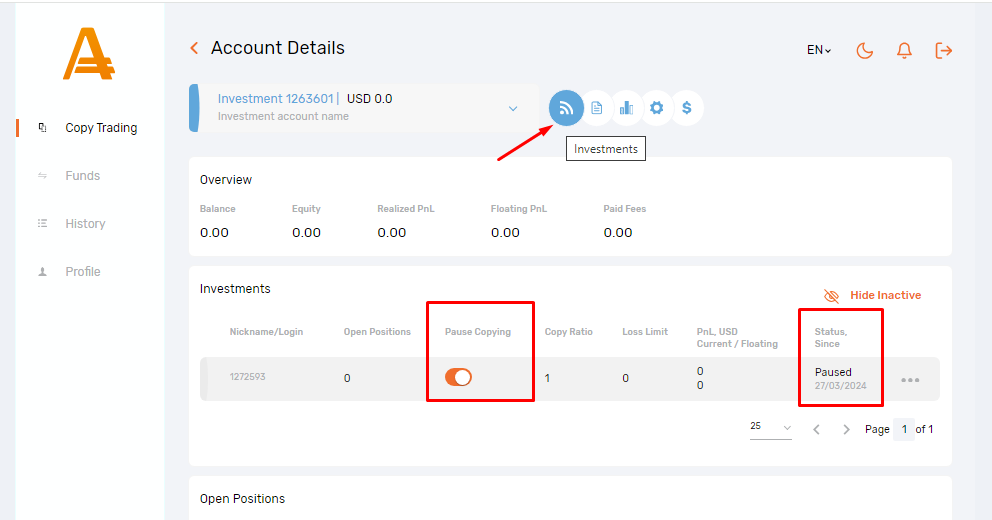The image size is (992, 520).
Task: Go to next page of investments
Action: pyautogui.click(x=846, y=429)
